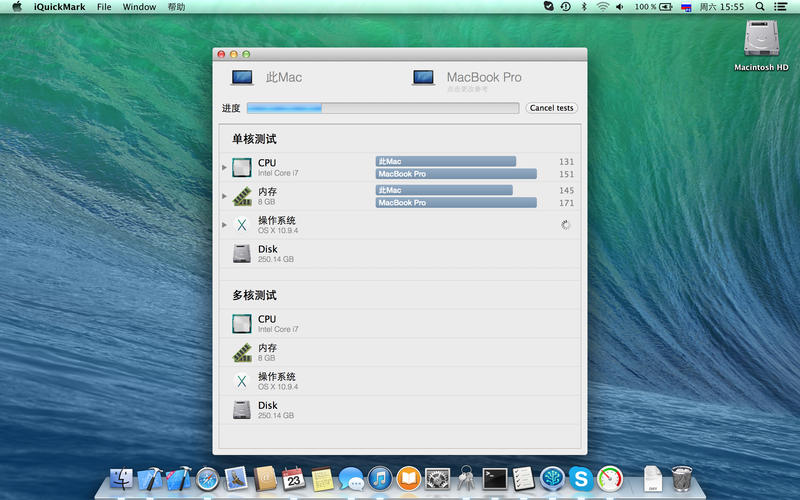The height and width of the screenshot is (500, 800).
Task: Open Mail from the Dock
Action: [236, 479]
